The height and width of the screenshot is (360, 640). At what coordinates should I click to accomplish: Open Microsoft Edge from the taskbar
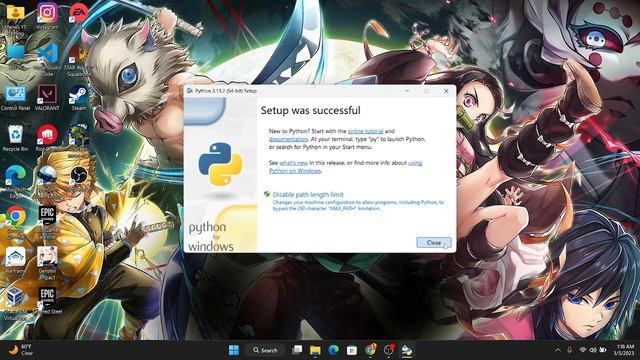tap(333, 350)
